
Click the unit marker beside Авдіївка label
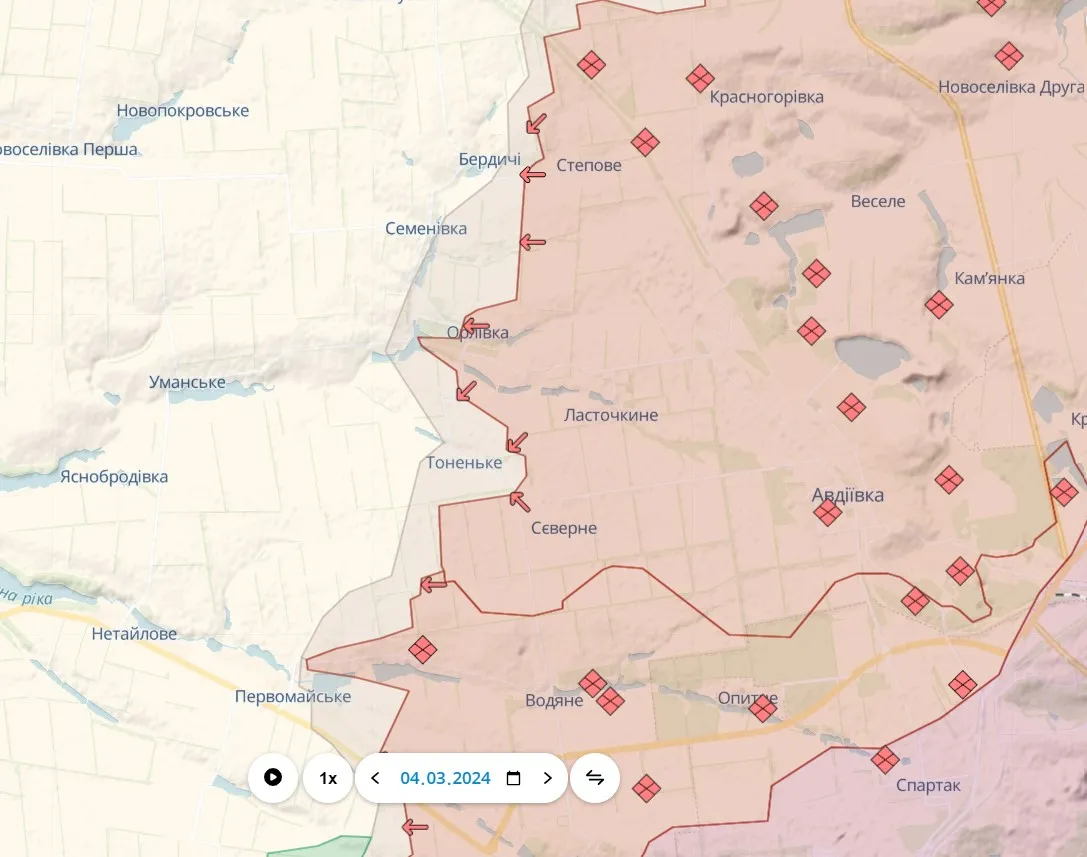[827, 513]
